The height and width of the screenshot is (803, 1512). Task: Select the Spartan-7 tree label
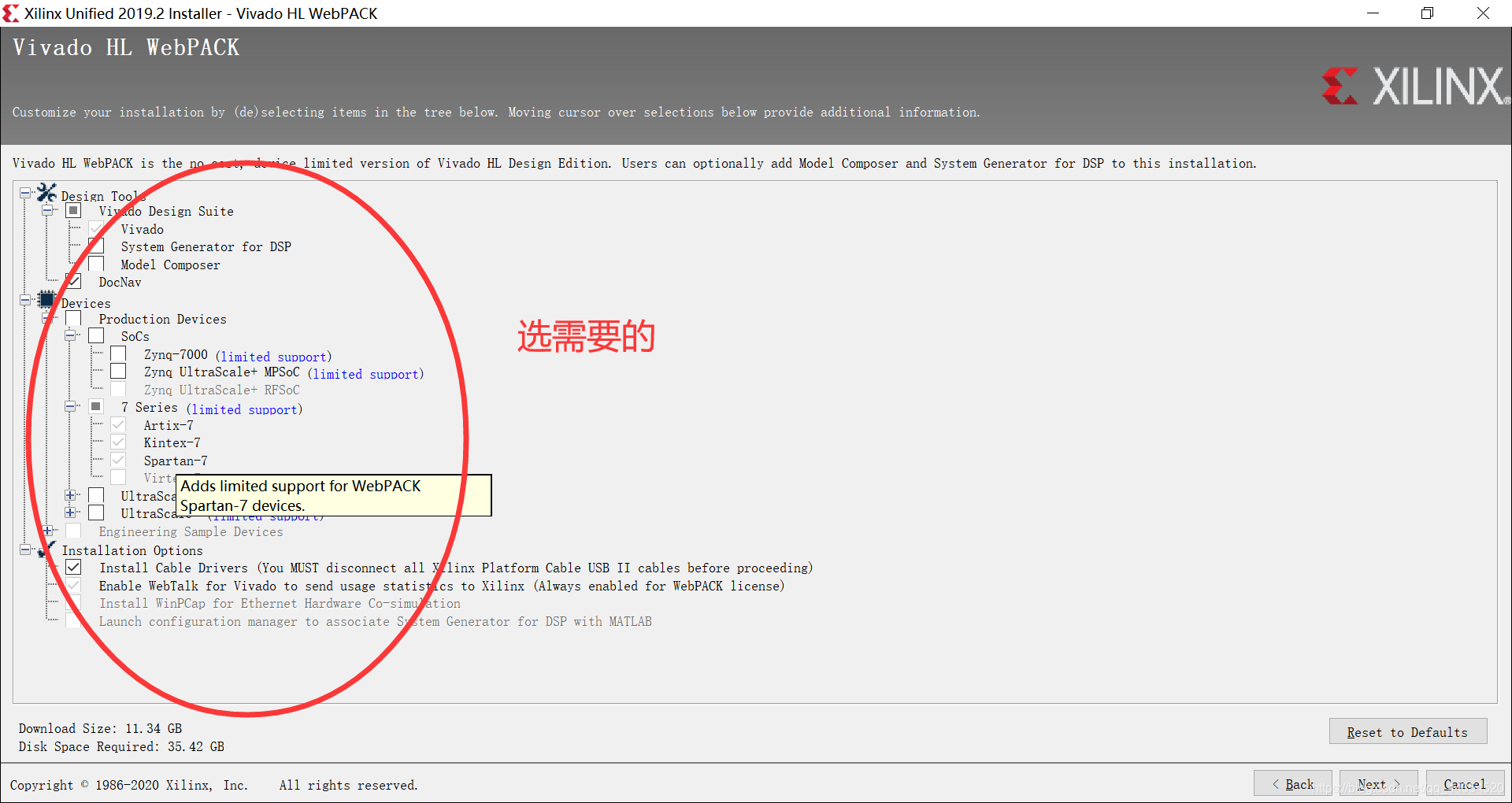[x=176, y=461]
